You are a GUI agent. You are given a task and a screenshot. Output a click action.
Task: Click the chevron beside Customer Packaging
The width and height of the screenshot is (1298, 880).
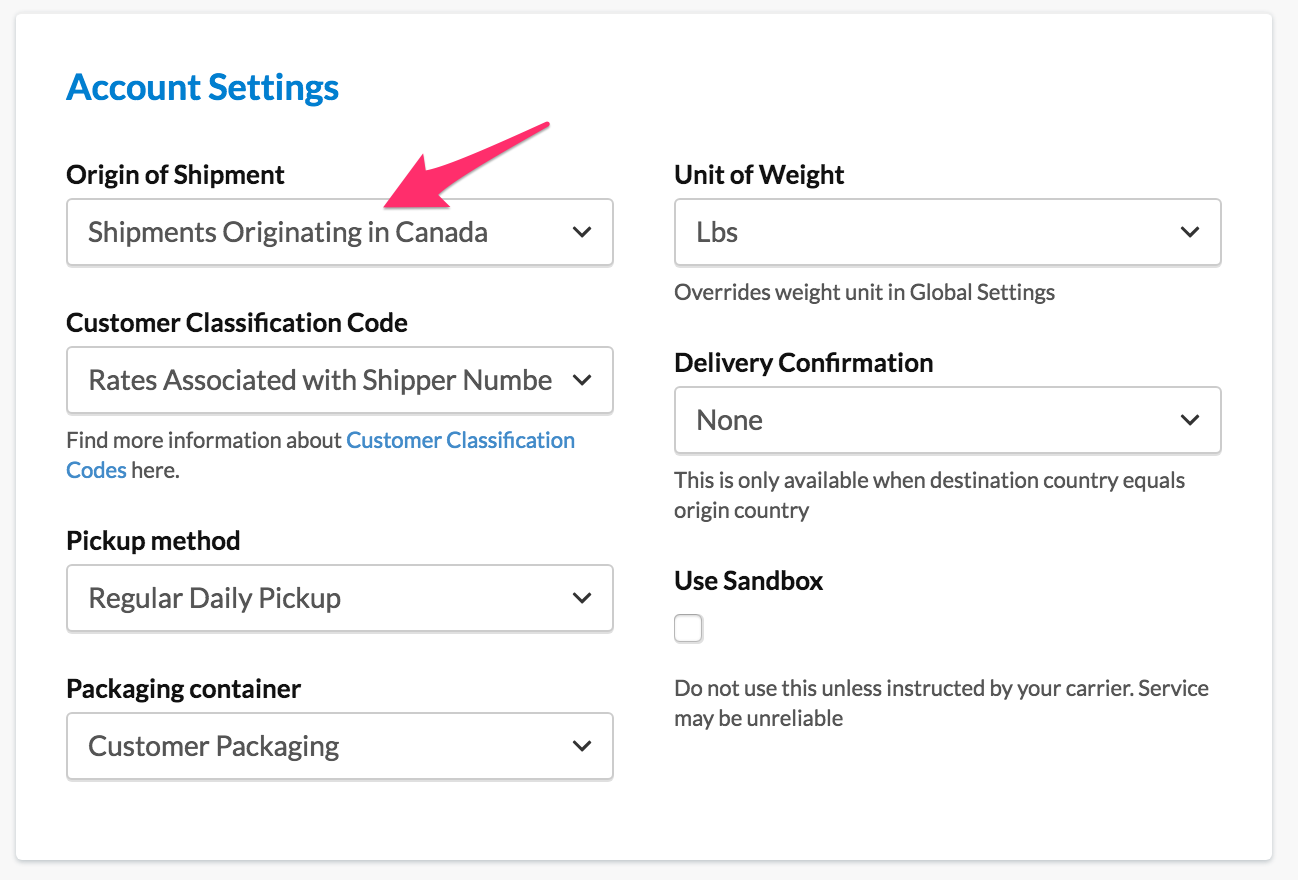coord(582,746)
